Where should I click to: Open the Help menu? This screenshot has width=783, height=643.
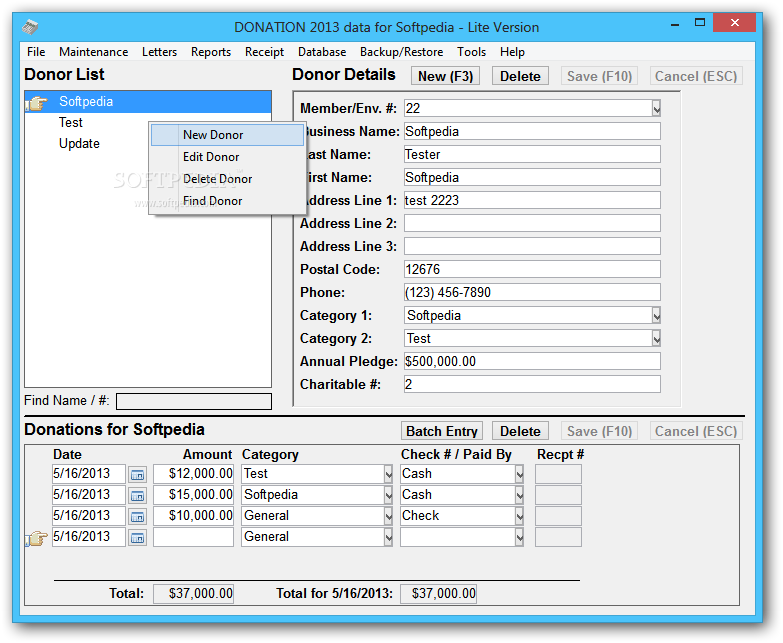click(512, 52)
